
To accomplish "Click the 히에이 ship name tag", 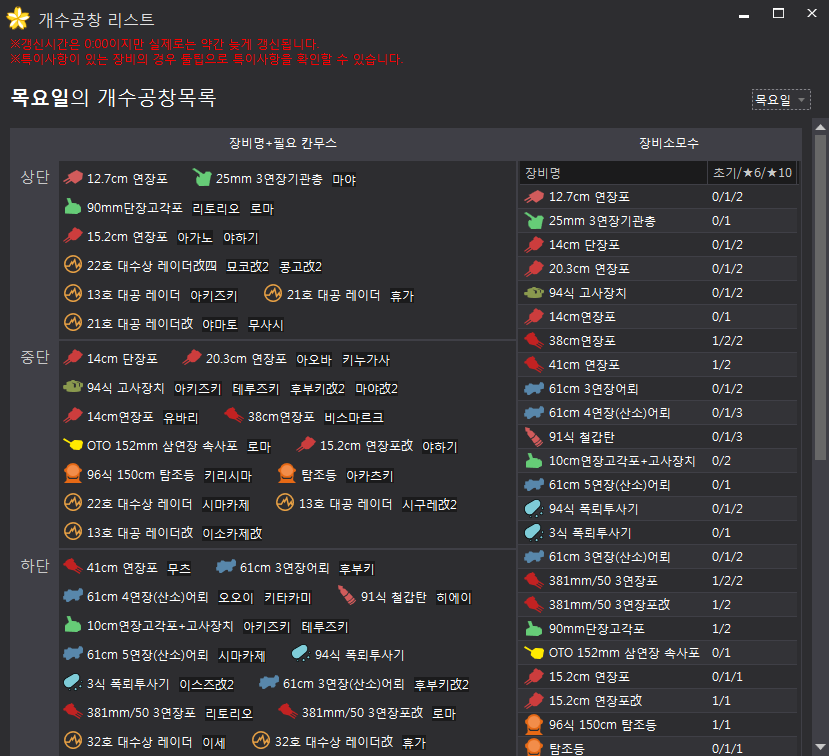I will click(453, 598).
